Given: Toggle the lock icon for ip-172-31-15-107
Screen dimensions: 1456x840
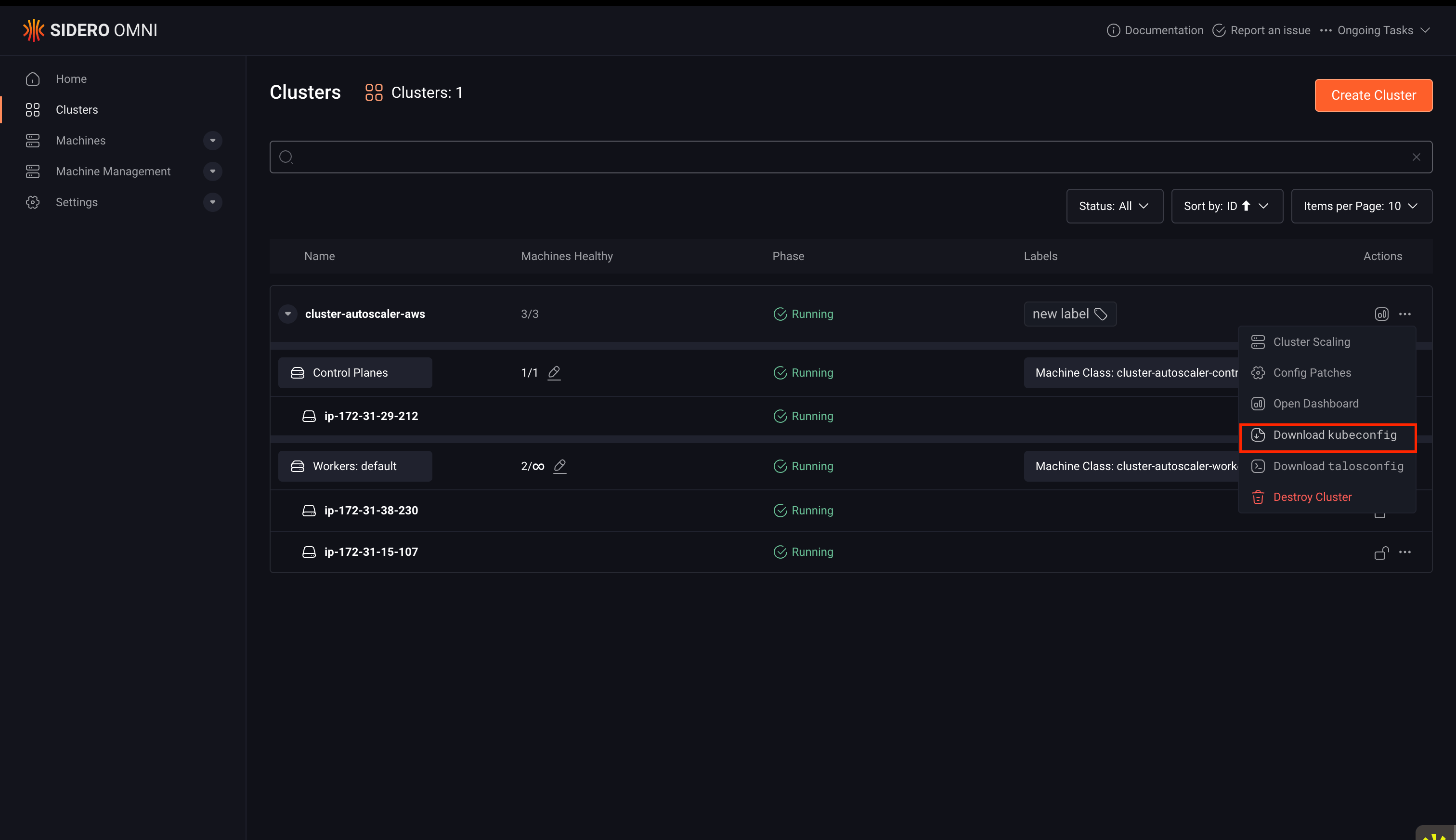Looking at the screenshot, I should (1381, 552).
